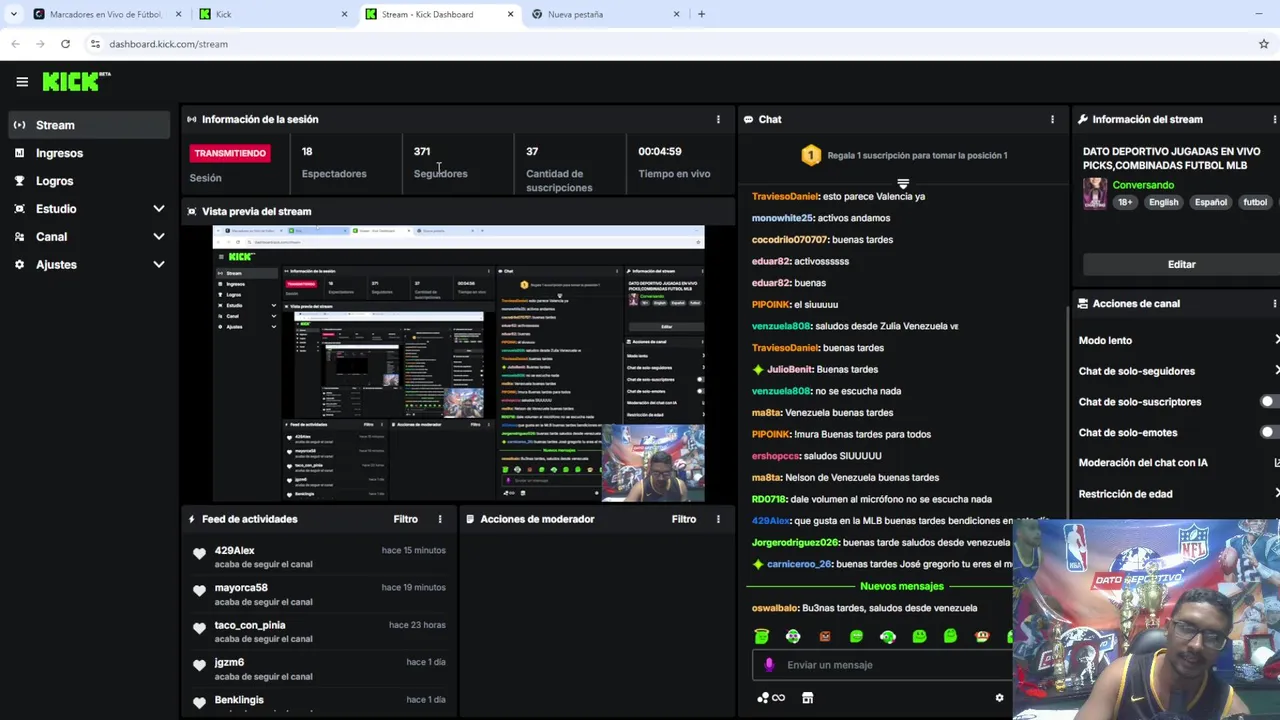Click jgzm6 in activity feed

coord(229,662)
